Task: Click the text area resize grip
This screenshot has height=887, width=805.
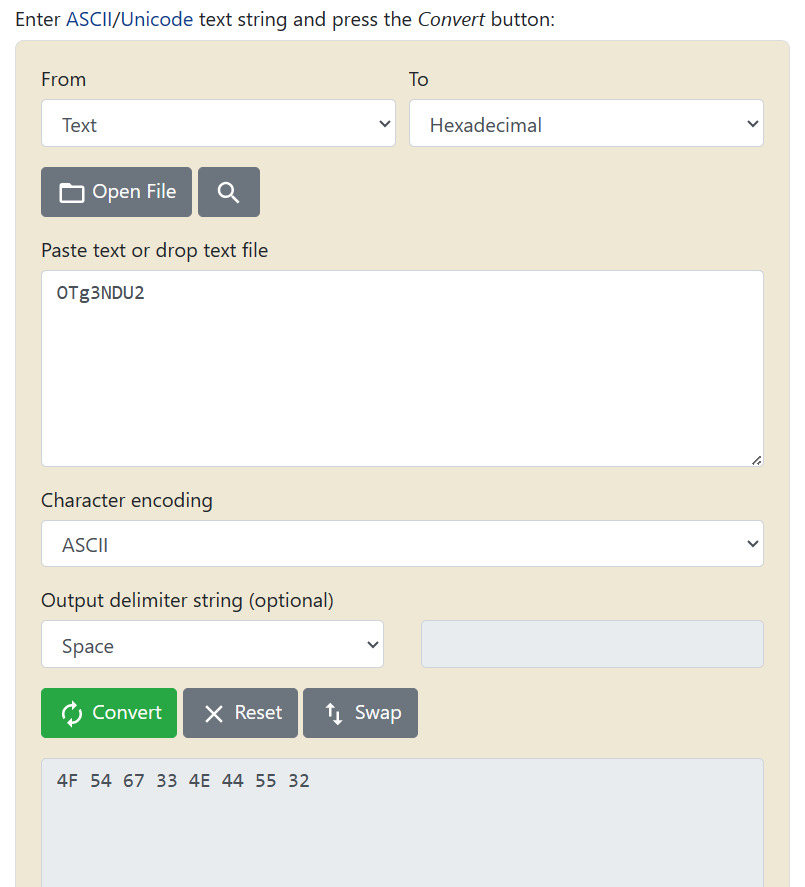Action: click(x=756, y=460)
